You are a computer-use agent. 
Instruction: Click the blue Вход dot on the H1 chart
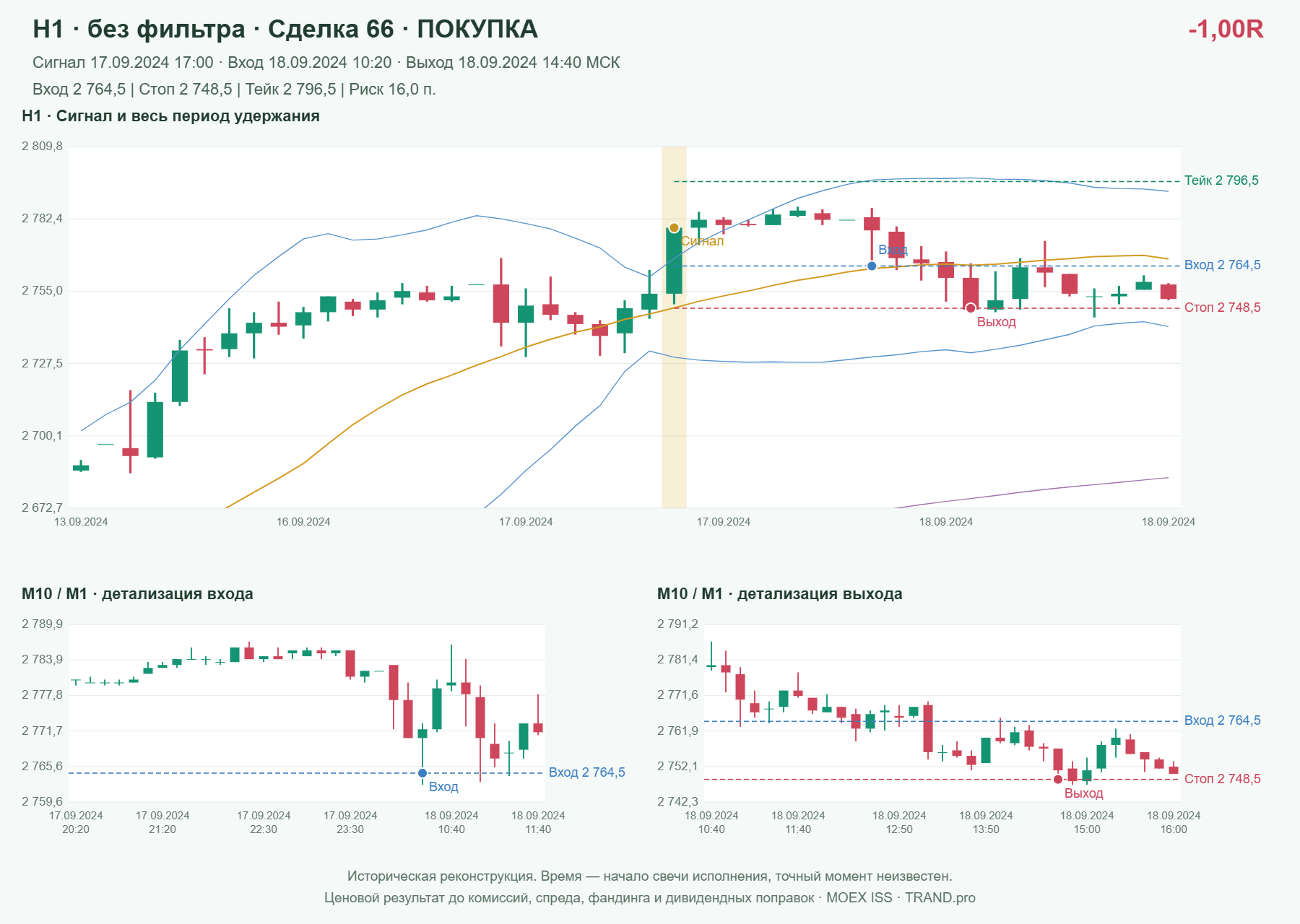tap(872, 266)
